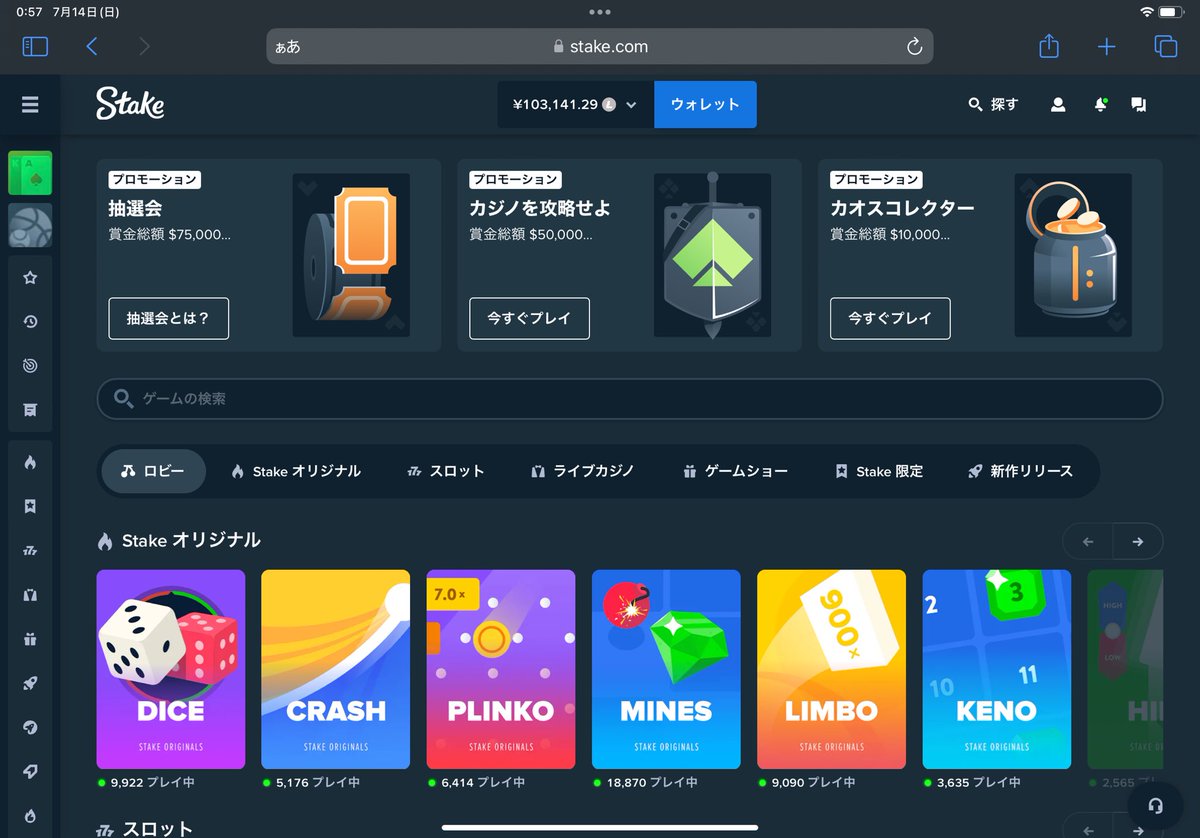The image size is (1200, 838).
Task: Select the ライブカジノ tab
Action: pos(583,471)
